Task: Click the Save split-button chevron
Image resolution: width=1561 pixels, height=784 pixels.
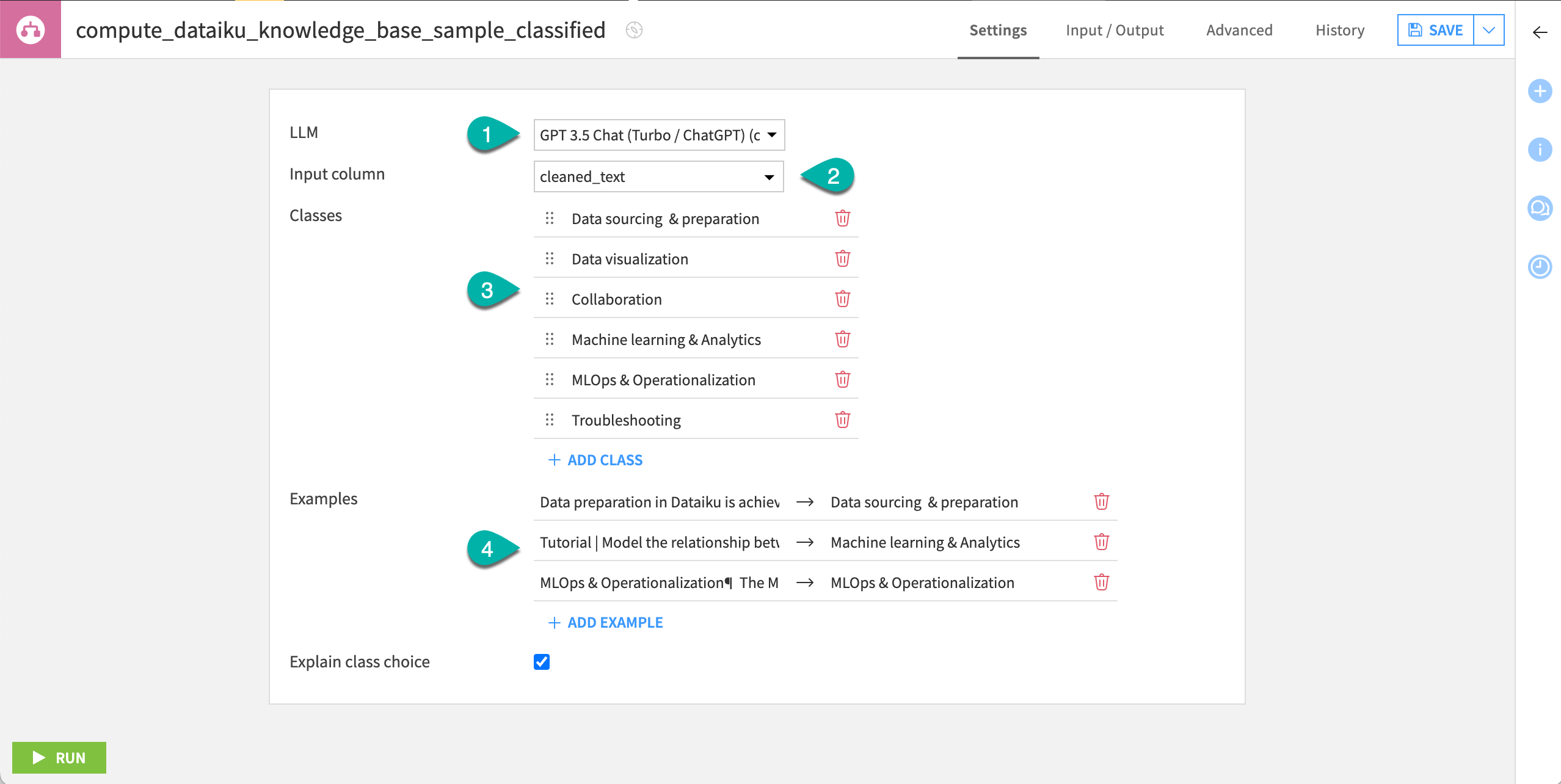Action: coord(1488,29)
